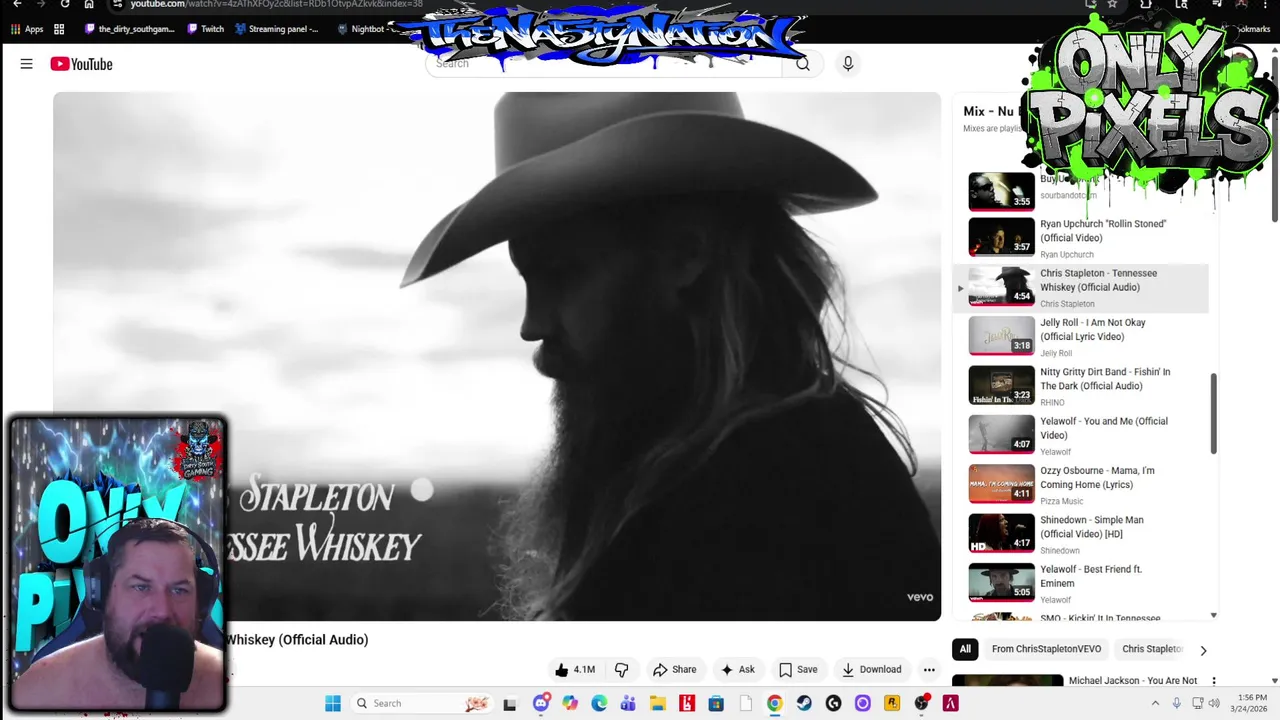Click the playlist panel scrollbar
The image size is (1280, 720).
pyautogui.click(x=1214, y=413)
